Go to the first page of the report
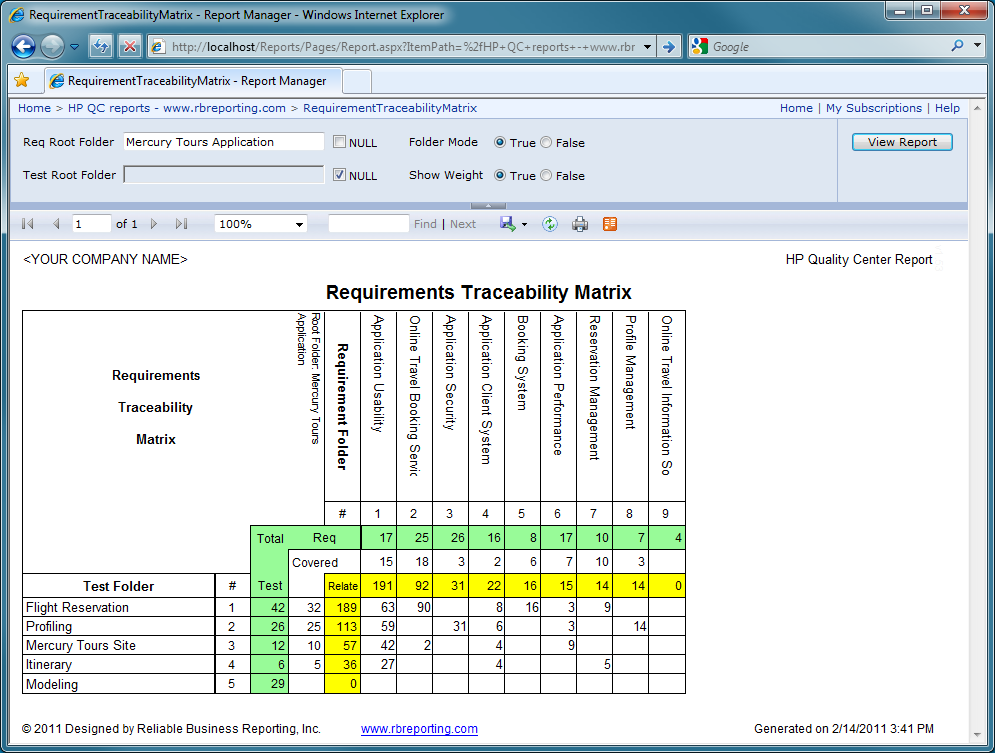The image size is (995, 753). tap(28, 224)
